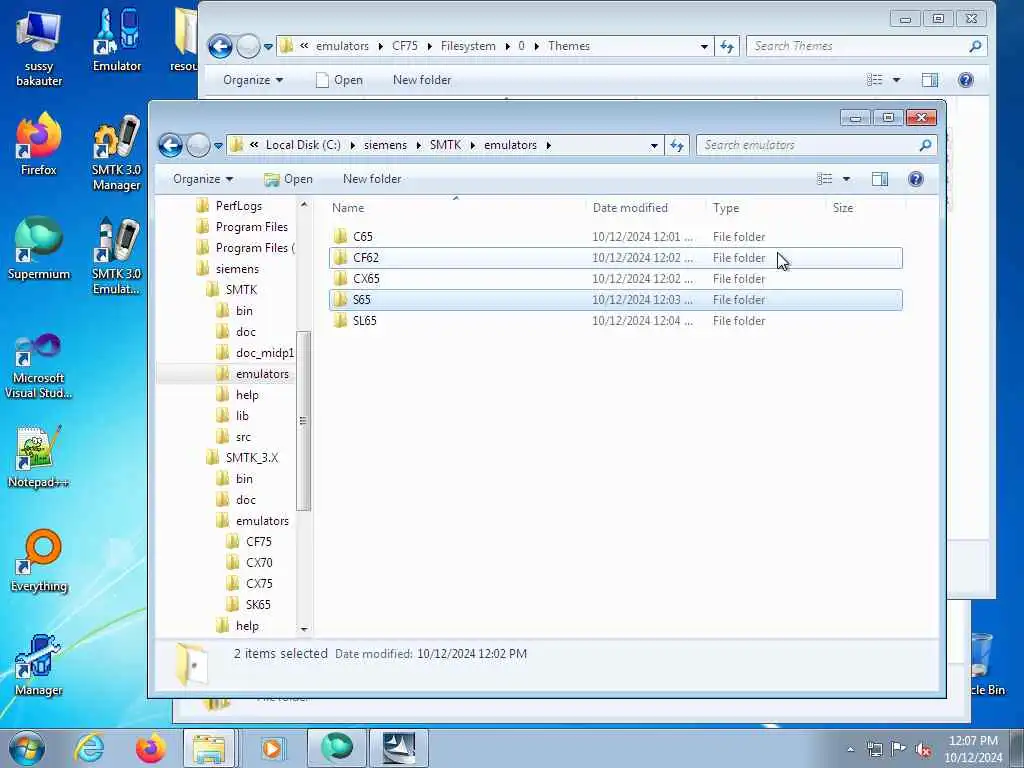Click the network tray icon
The height and width of the screenshot is (768, 1024).
(x=874, y=749)
